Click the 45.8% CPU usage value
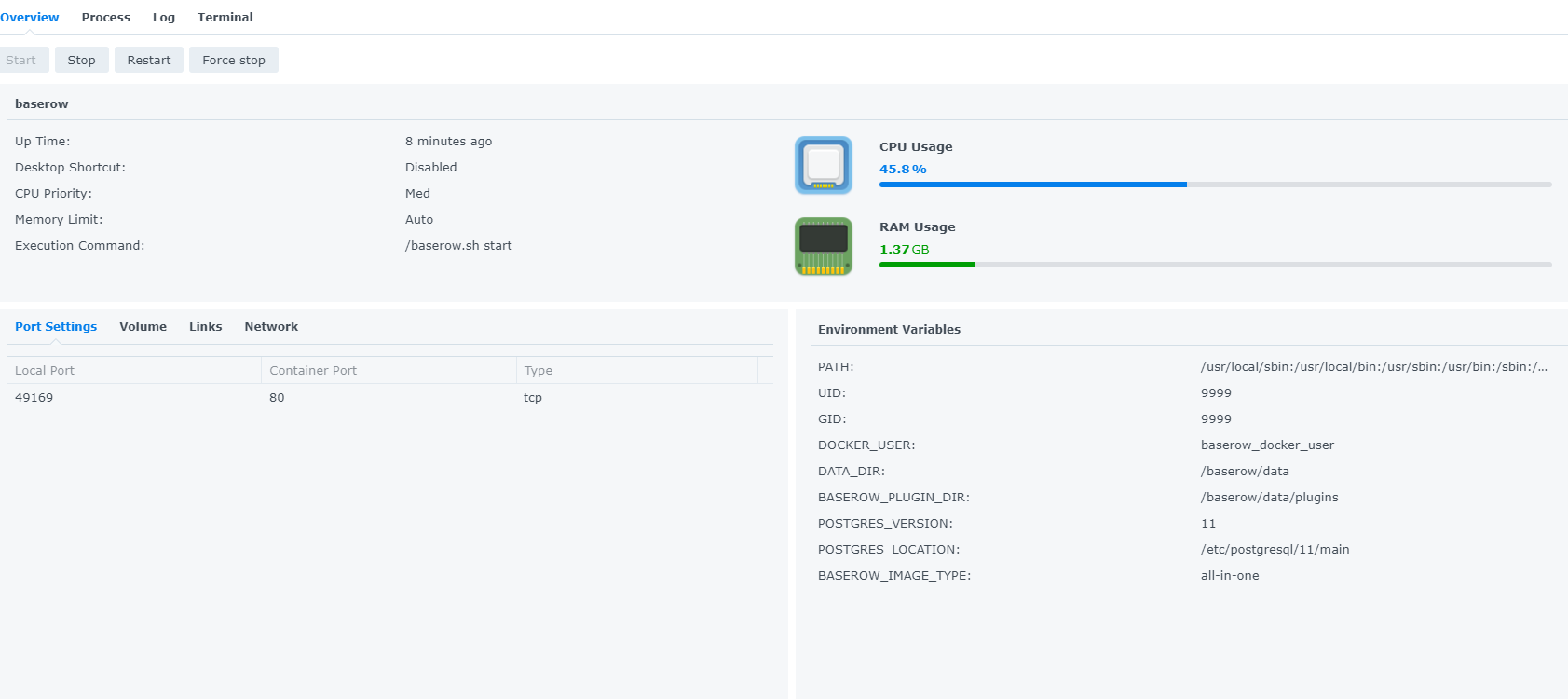 903,169
